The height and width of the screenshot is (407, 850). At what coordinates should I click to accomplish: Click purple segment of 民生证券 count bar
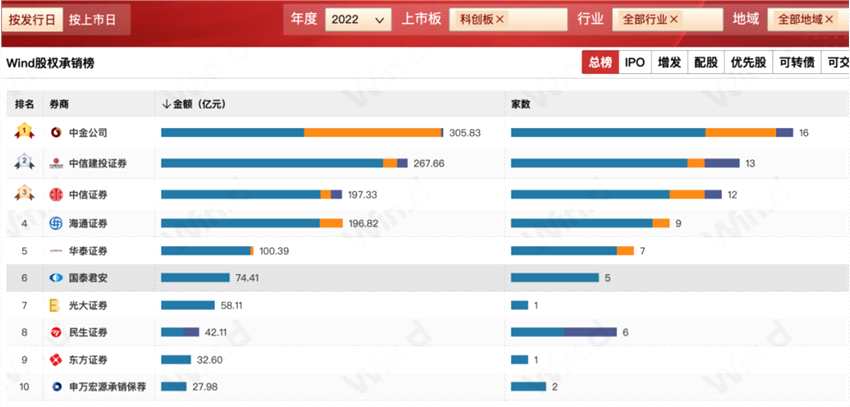point(590,332)
